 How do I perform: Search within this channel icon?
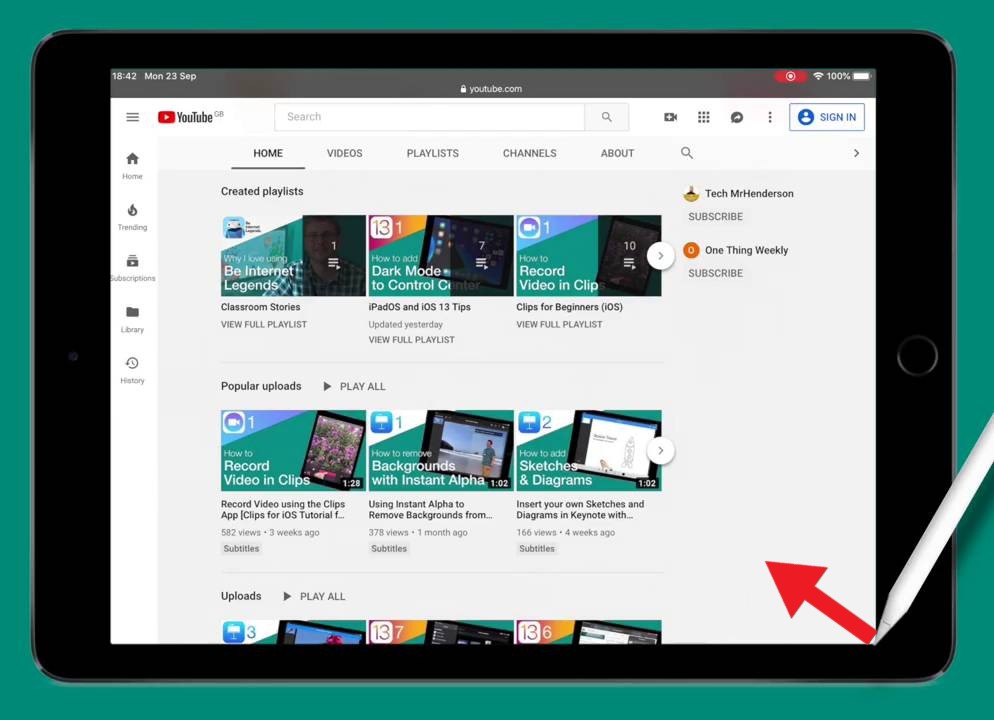pos(687,153)
